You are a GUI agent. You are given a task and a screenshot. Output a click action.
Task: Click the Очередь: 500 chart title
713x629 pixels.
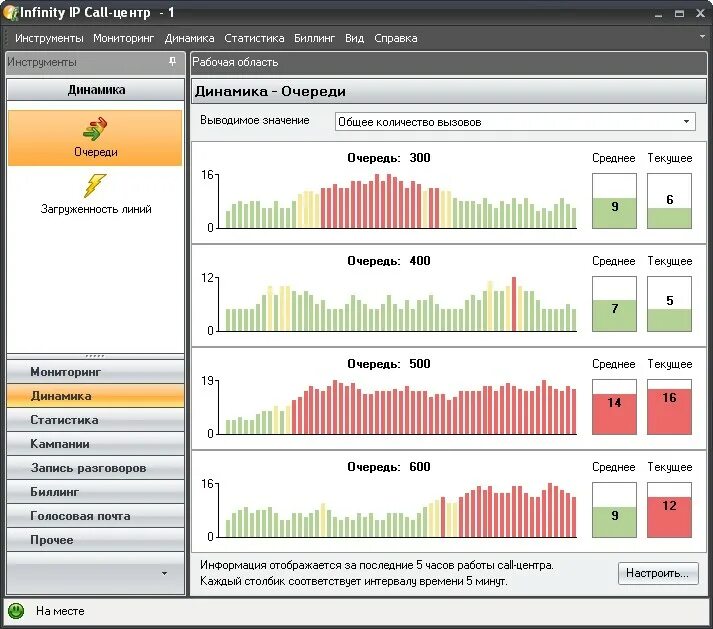click(x=389, y=364)
